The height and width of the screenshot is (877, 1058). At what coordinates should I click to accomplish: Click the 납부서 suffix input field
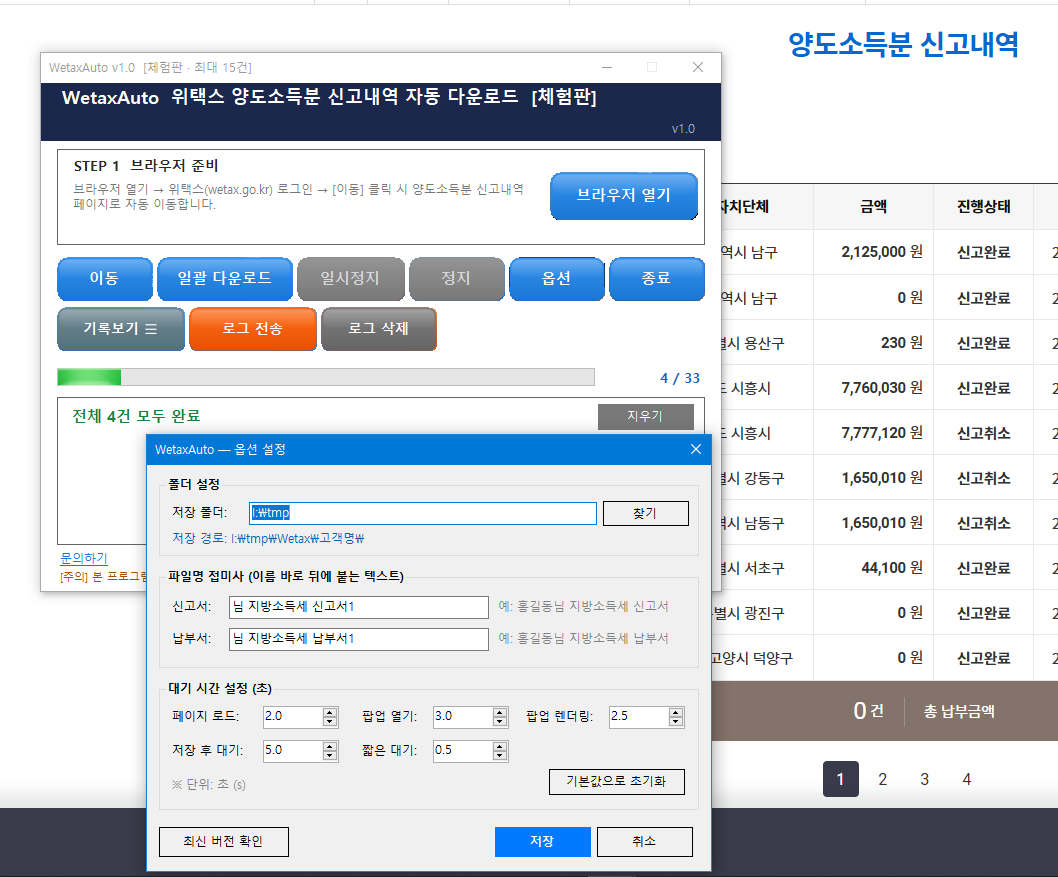pyautogui.click(x=359, y=639)
